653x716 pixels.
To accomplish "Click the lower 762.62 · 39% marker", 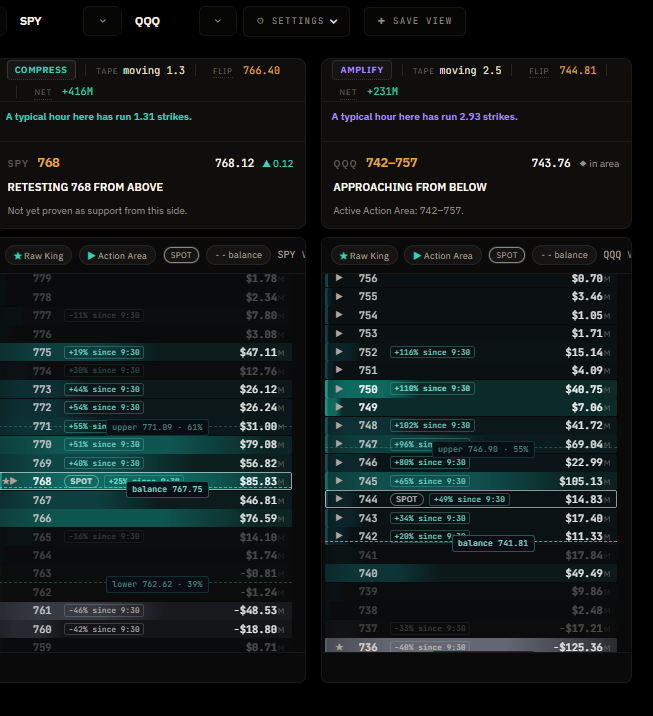I will click(x=158, y=584).
